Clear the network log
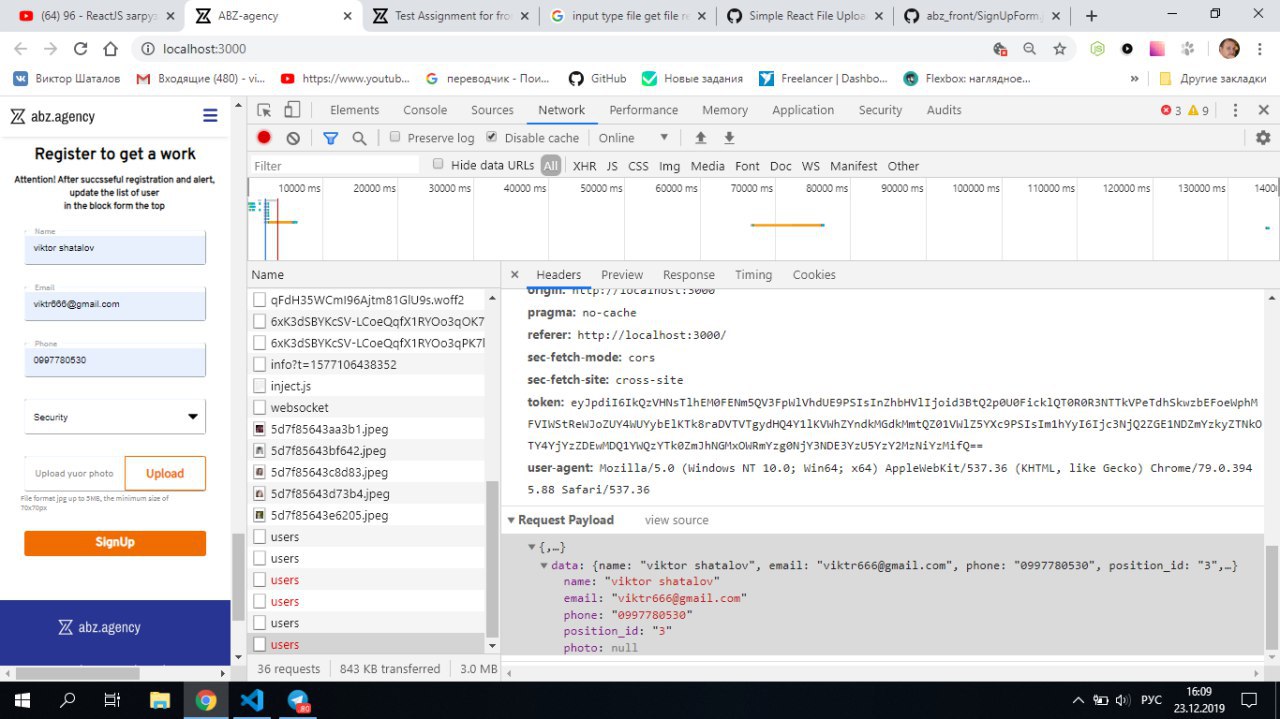Screen dimensions: 1280x719 293,138
